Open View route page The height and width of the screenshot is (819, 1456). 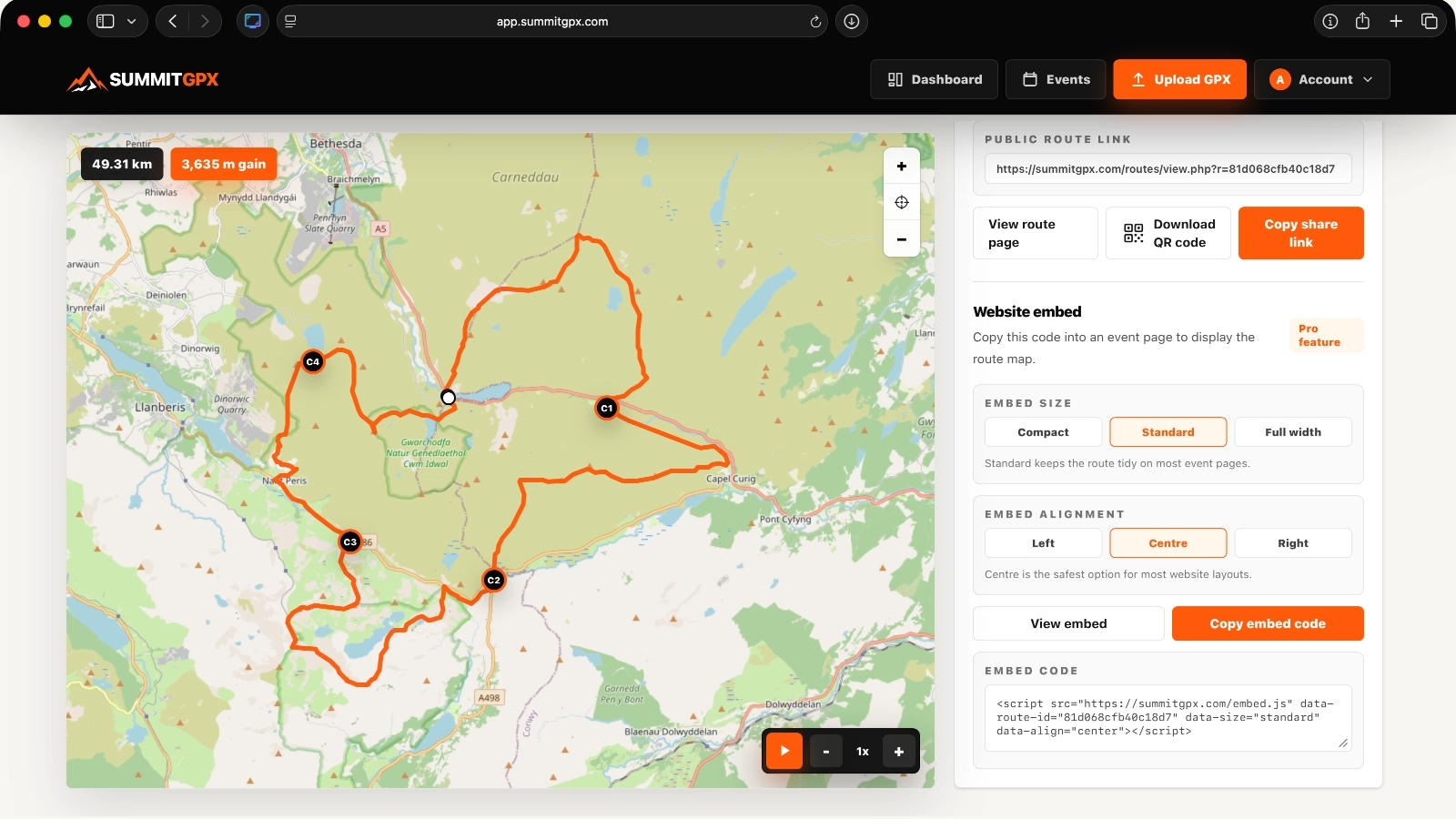[x=1036, y=233]
